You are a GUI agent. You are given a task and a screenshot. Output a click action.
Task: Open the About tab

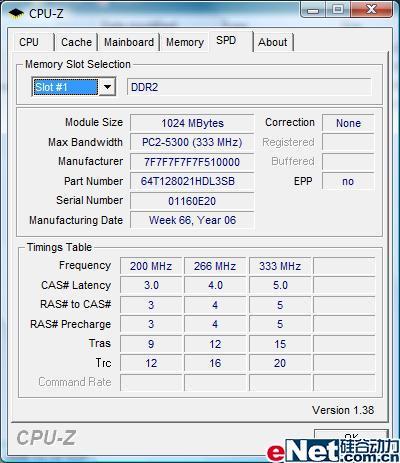pyautogui.click(x=273, y=42)
